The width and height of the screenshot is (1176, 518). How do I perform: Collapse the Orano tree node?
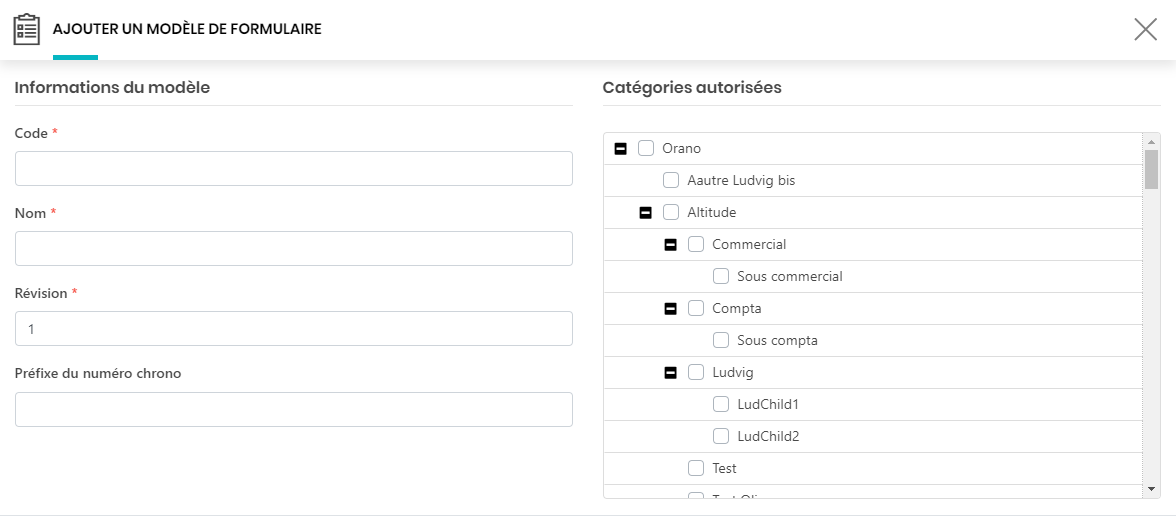tap(620, 148)
